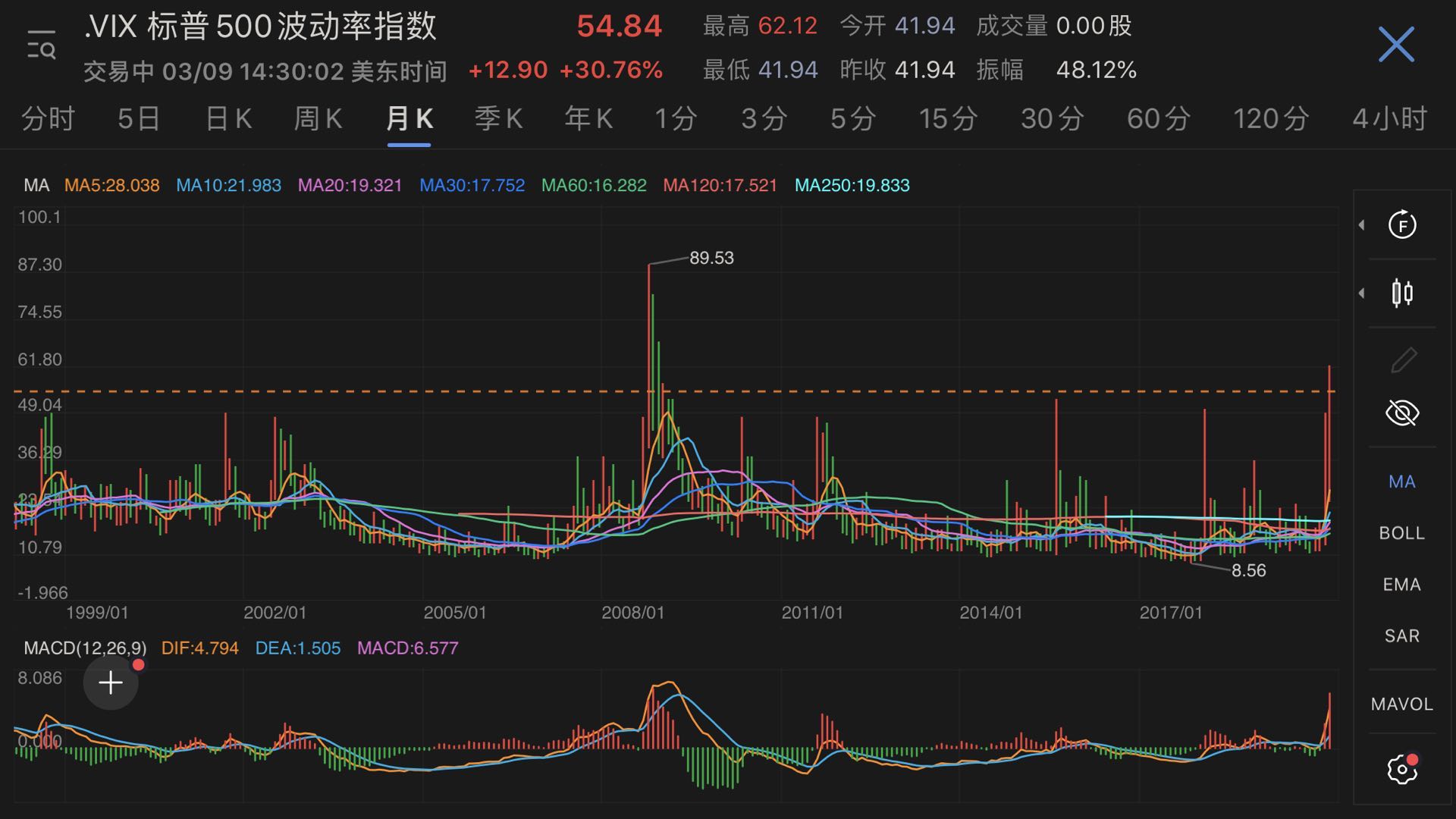Viewport: 1456px width, 819px height.
Task: Switch to the 60分 tab
Action: coord(1158,119)
